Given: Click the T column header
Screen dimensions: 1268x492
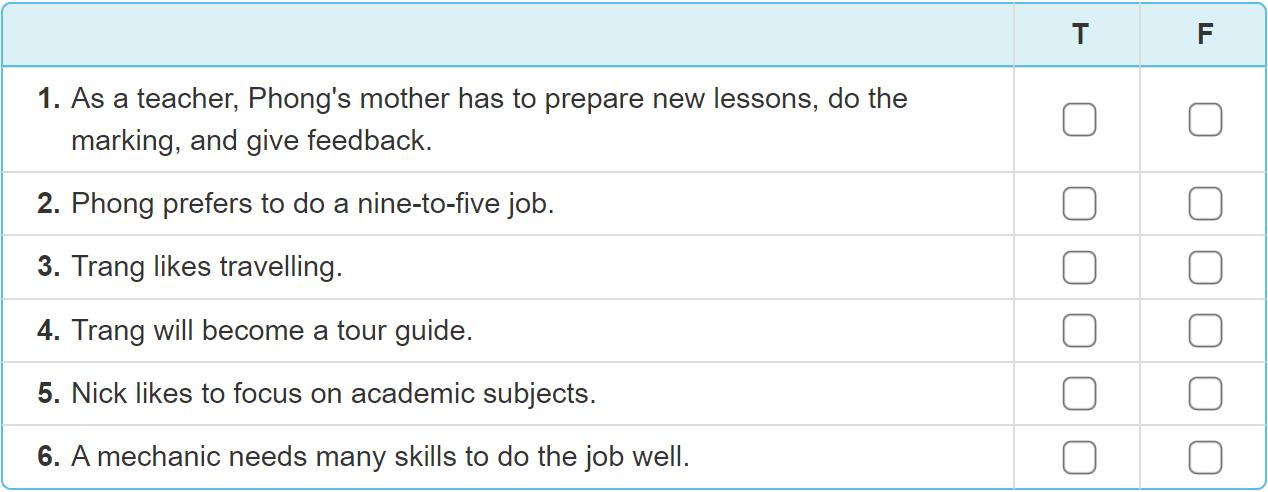Looking at the screenshot, I should point(1079,35).
